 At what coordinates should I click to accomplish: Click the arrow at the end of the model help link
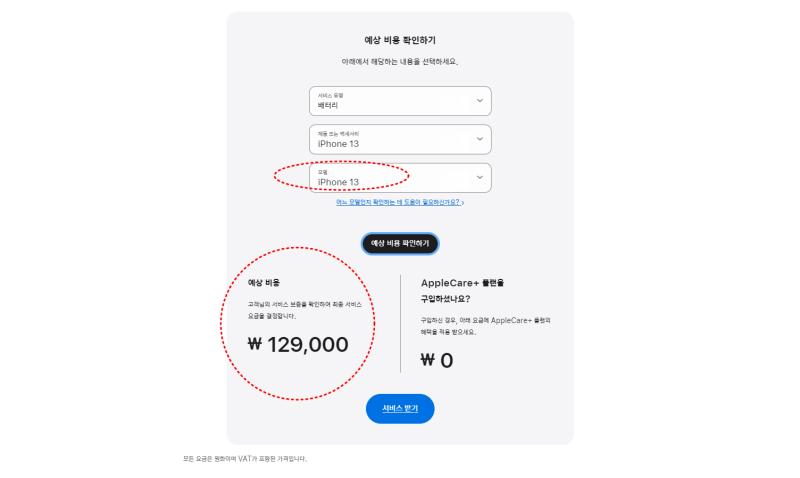(463, 203)
